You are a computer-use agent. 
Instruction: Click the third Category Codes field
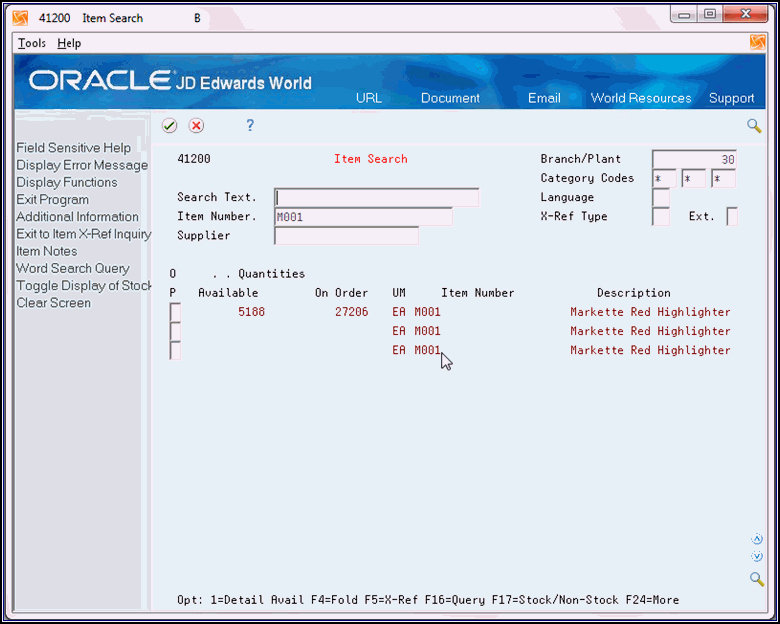723,178
